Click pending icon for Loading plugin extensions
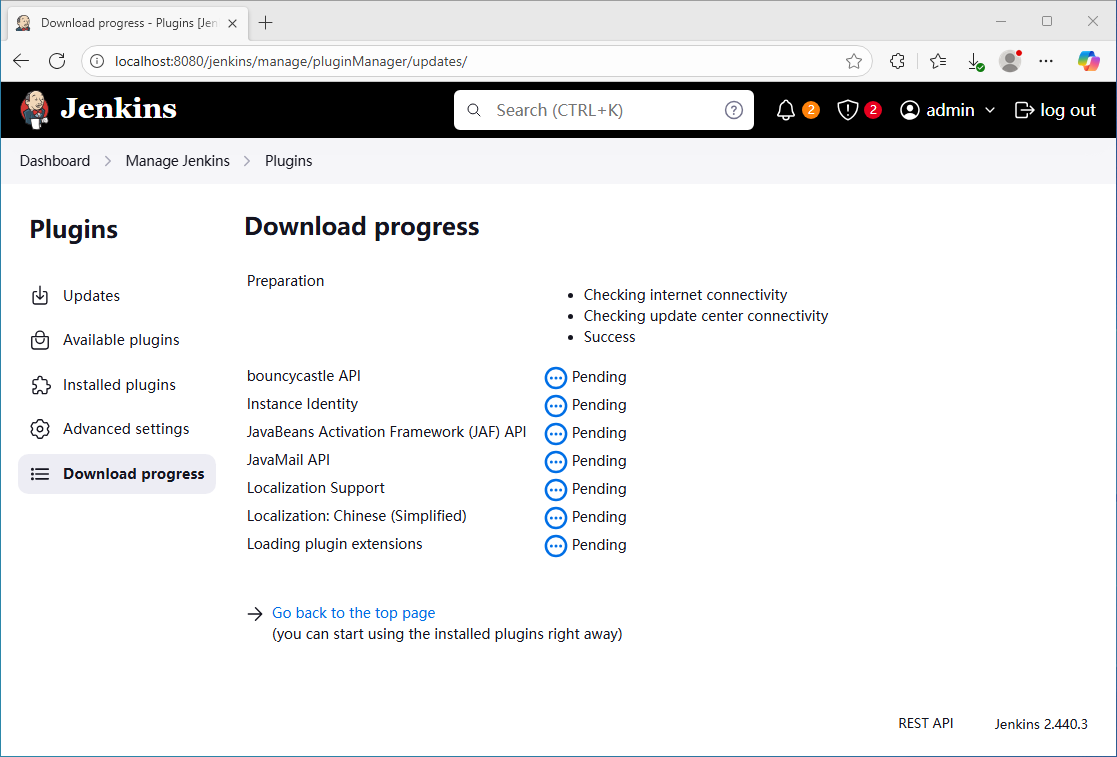 click(x=556, y=545)
